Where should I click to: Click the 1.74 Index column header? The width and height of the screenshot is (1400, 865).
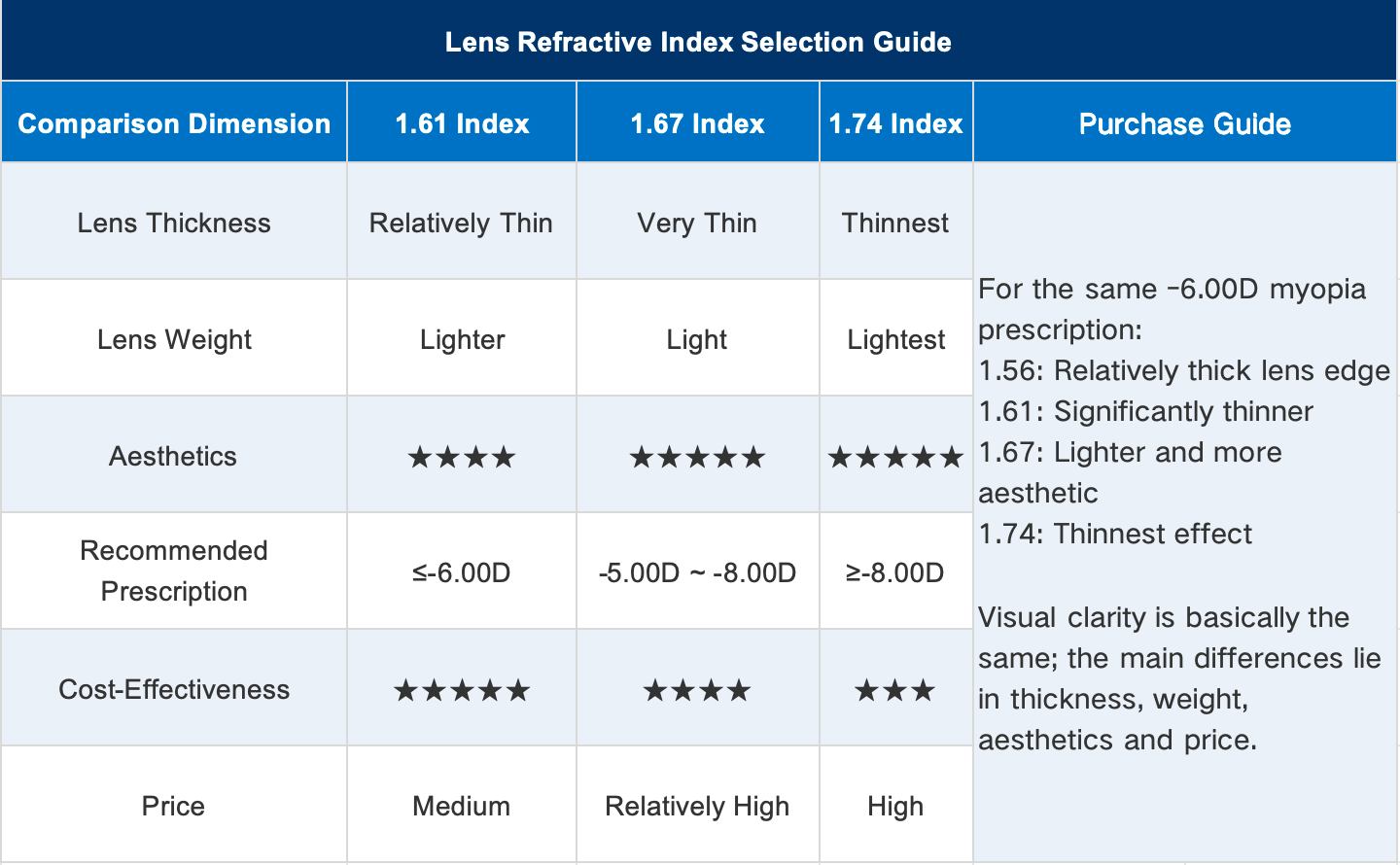coord(895,123)
